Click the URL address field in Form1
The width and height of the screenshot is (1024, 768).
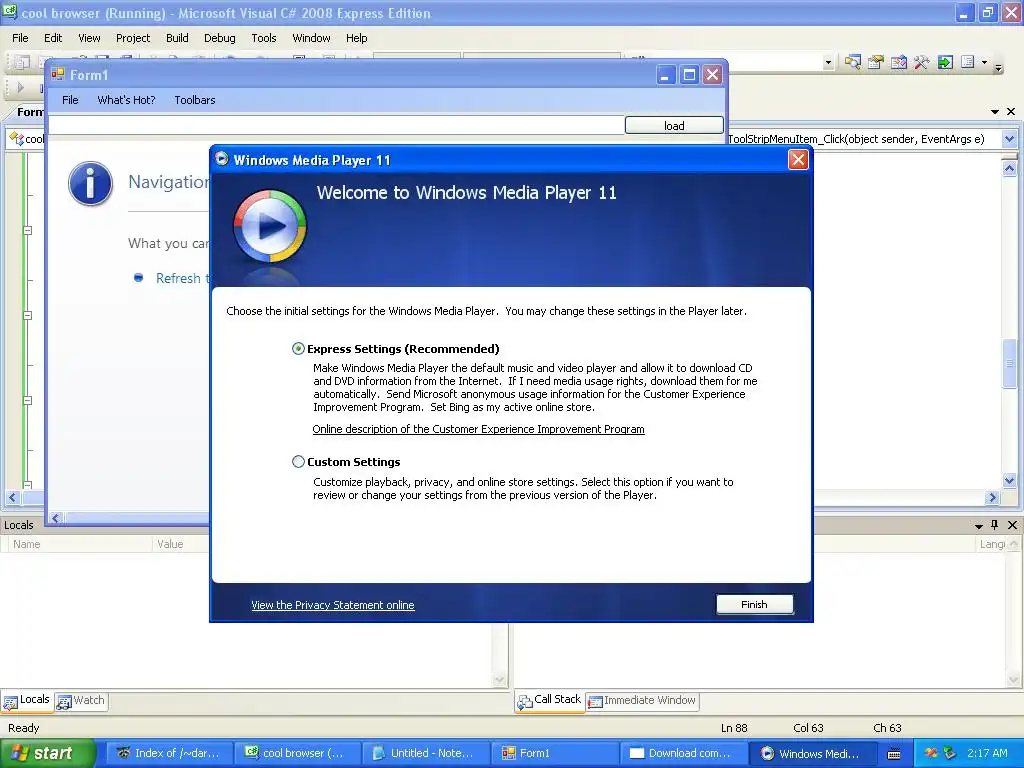[336, 125]
